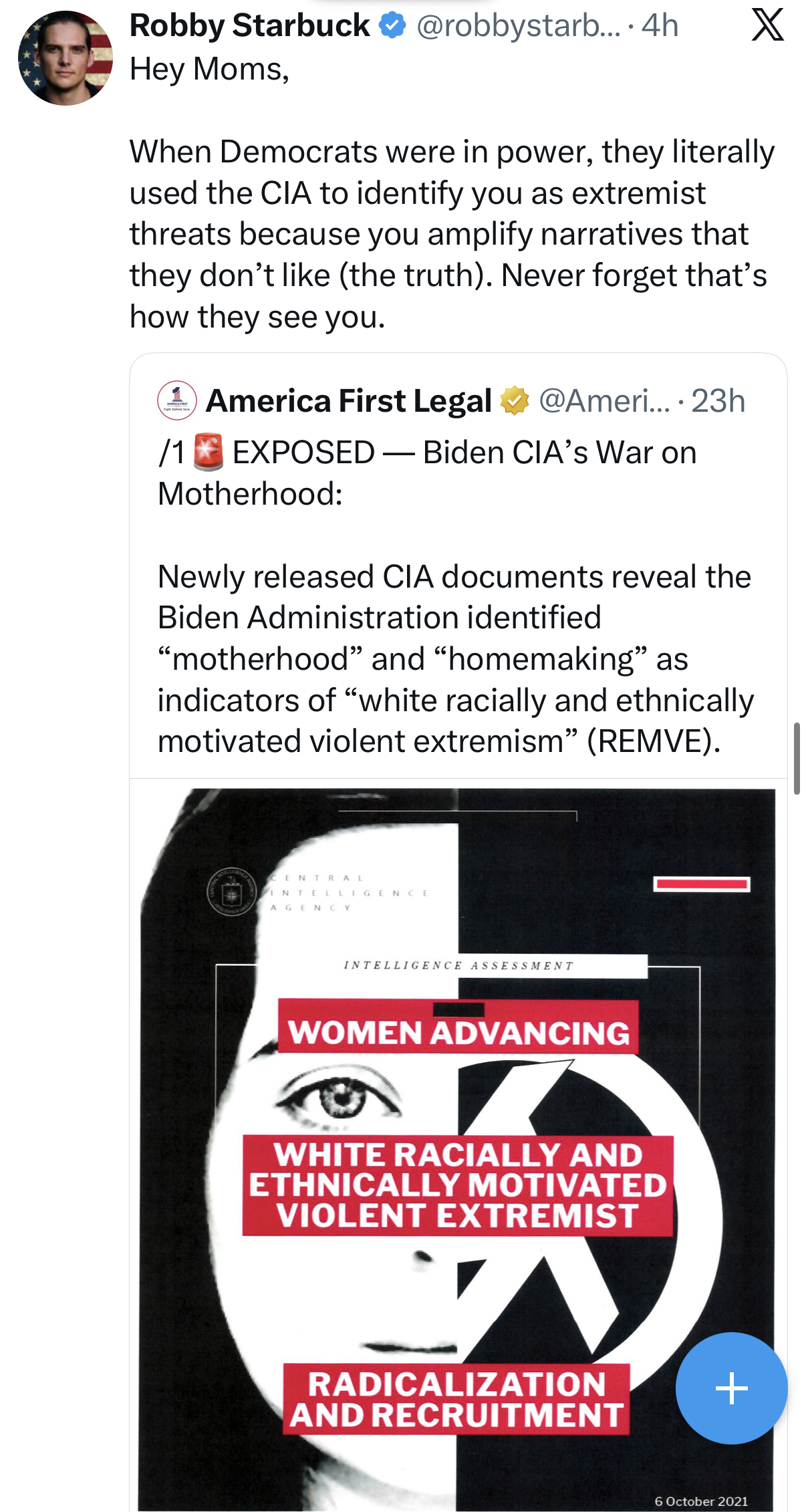Grab the vertical scrollbar on the right edge
This screenshot has width=806, height=1512.
(797, 758)
